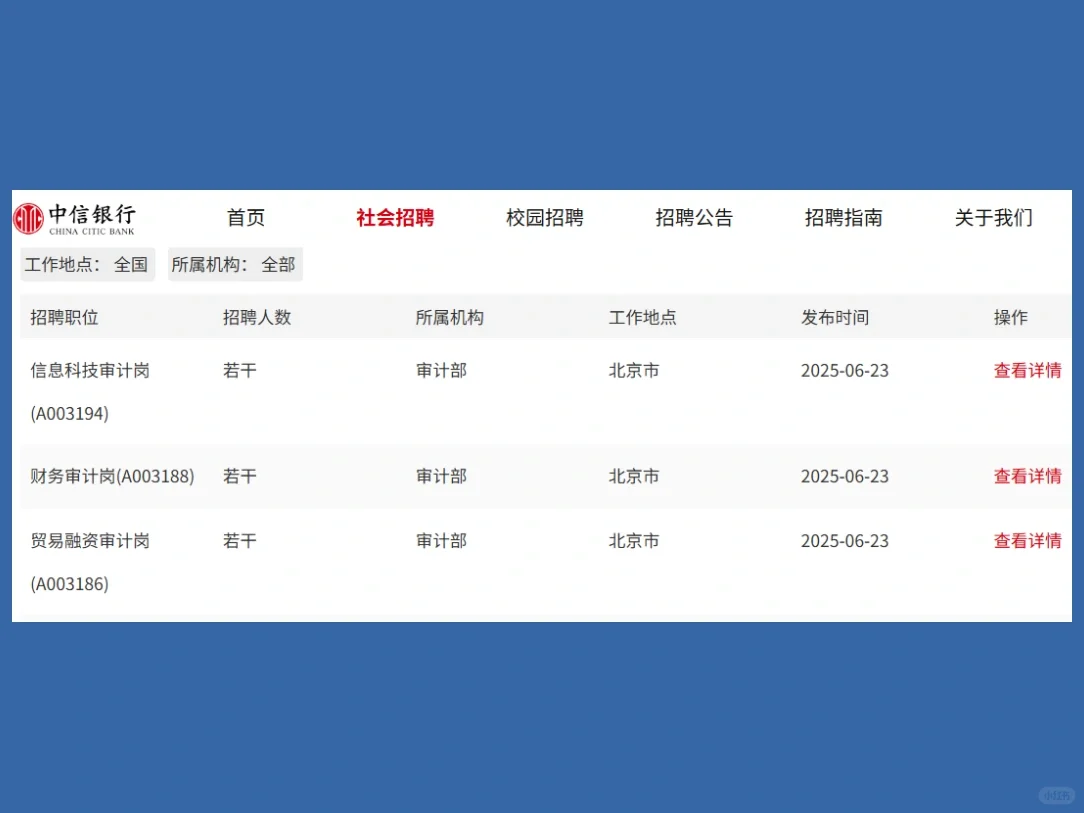Click the code (A003194) text
1084x813 pixels.
click(x=70, y=413)
